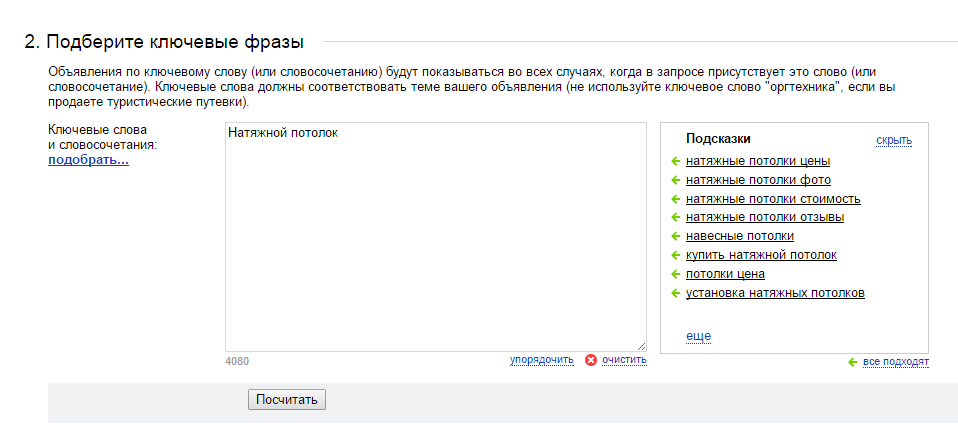Grab textarea resize handle corner

click(x=641, y=346)
